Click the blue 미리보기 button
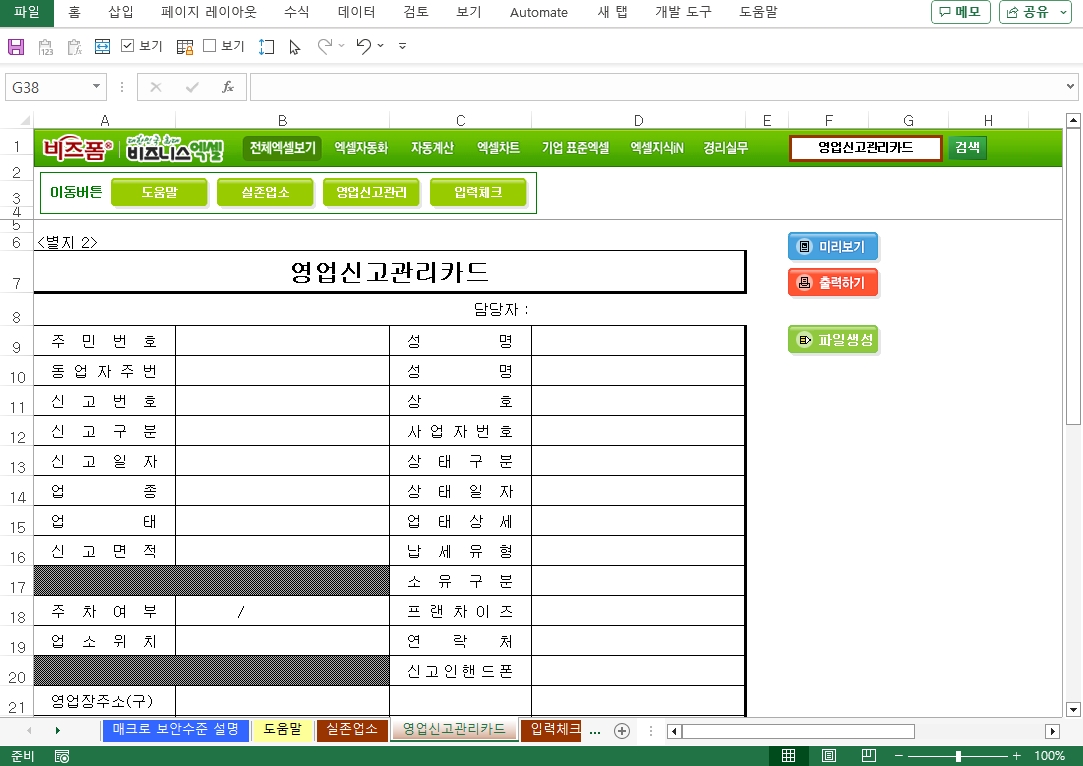Viewport: 1083px width, 766px height. coord(833,247)
